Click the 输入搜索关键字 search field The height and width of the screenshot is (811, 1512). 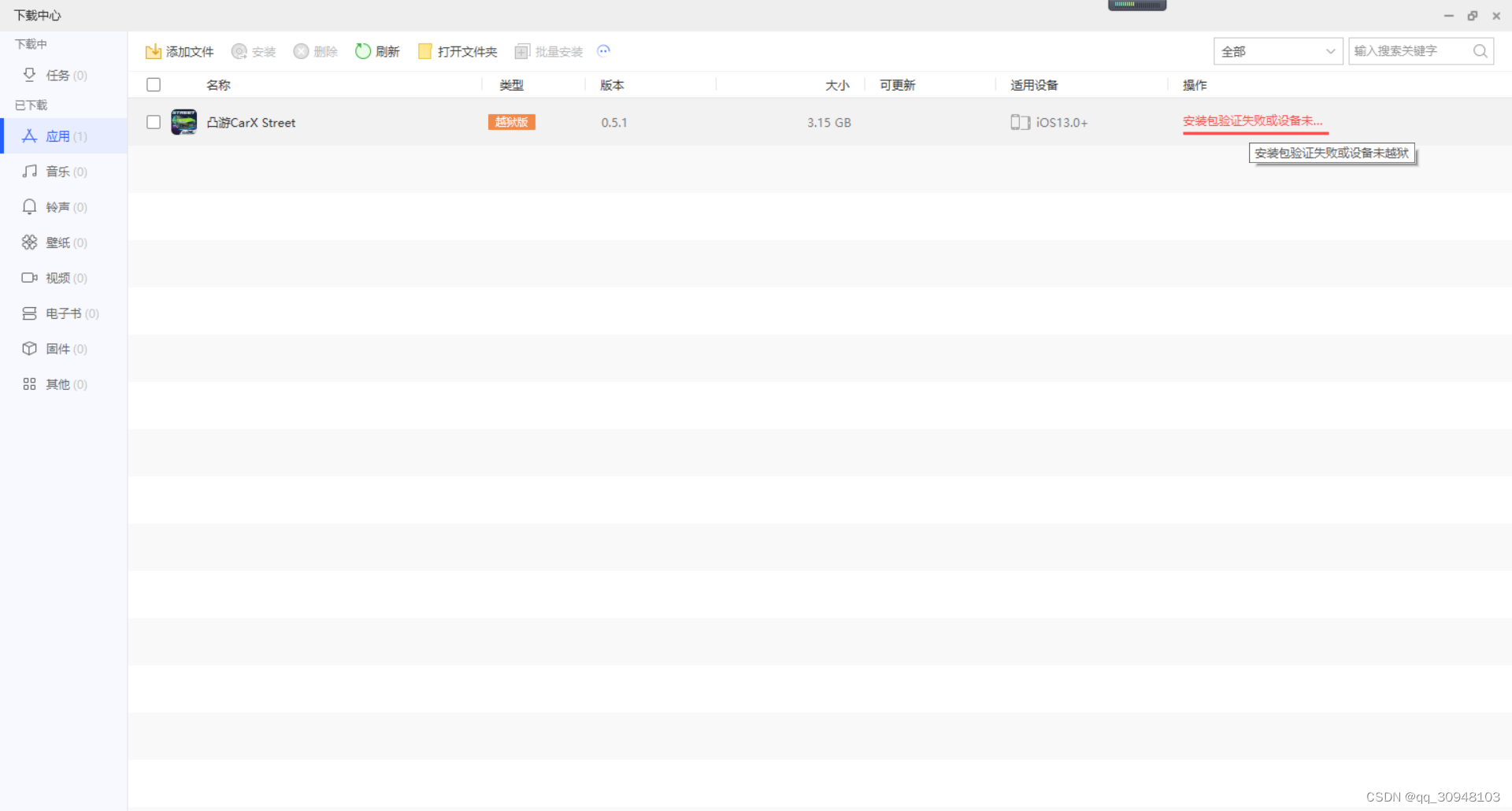click(x=1410, y=51)
